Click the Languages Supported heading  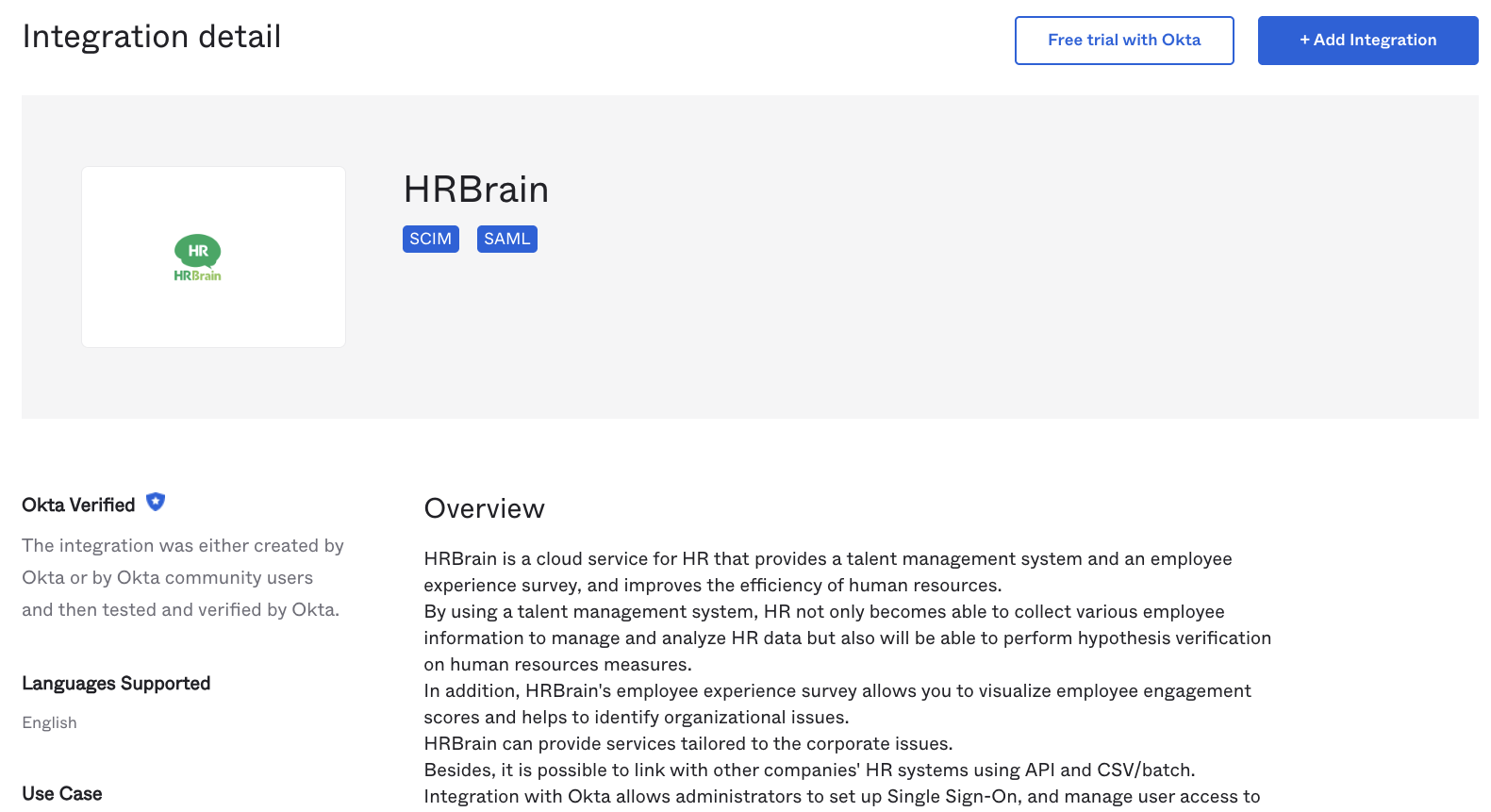116,684
